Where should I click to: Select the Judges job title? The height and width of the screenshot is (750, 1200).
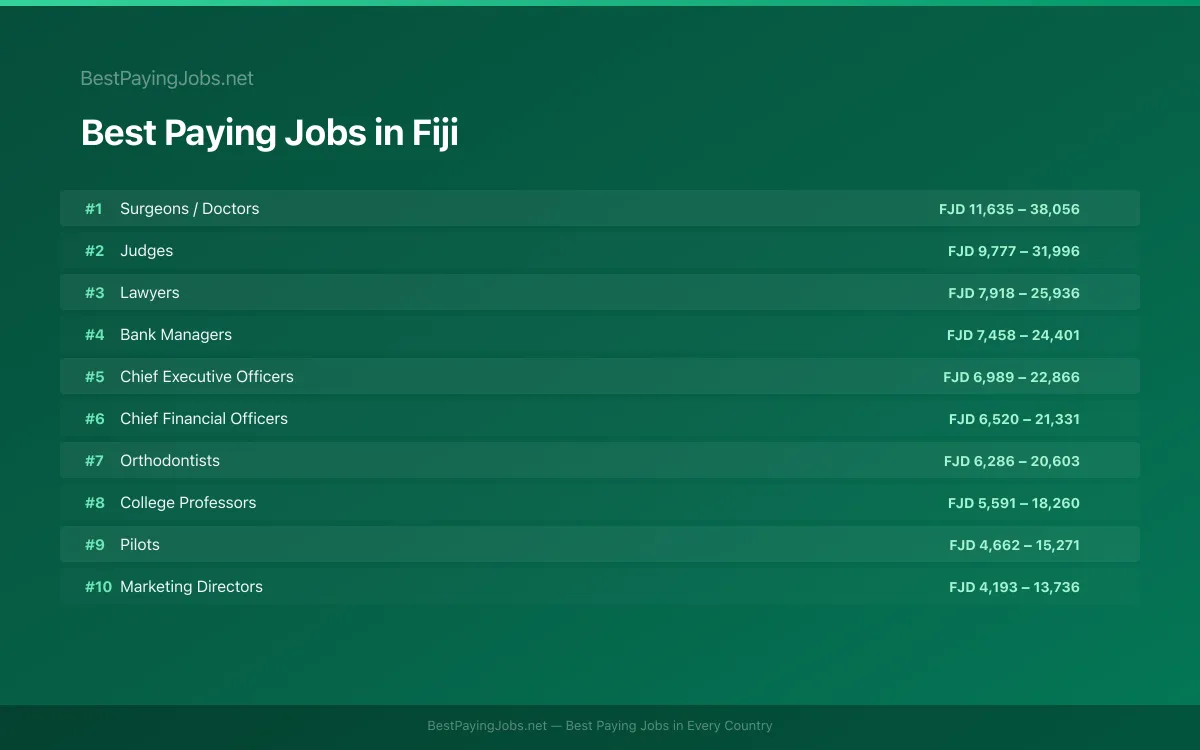point(147,251)
